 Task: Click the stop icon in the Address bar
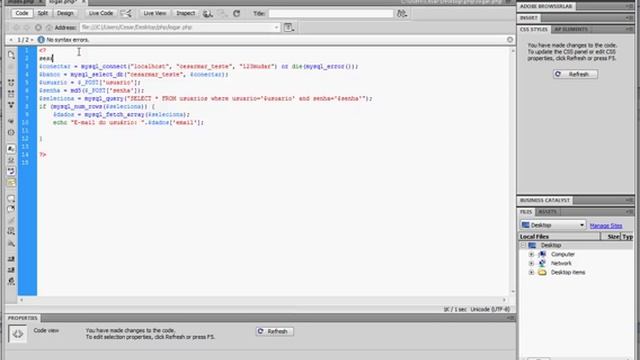point(38,28)
